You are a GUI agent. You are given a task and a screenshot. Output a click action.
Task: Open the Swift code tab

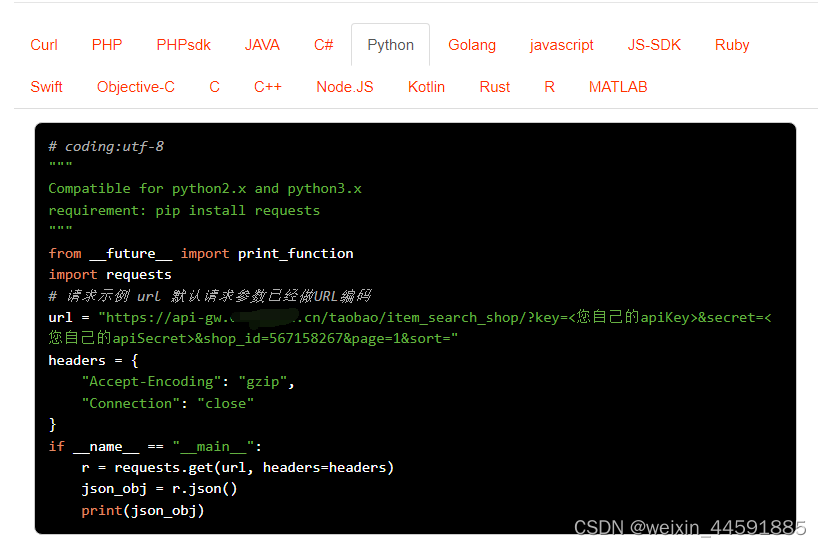click(46, 87)
